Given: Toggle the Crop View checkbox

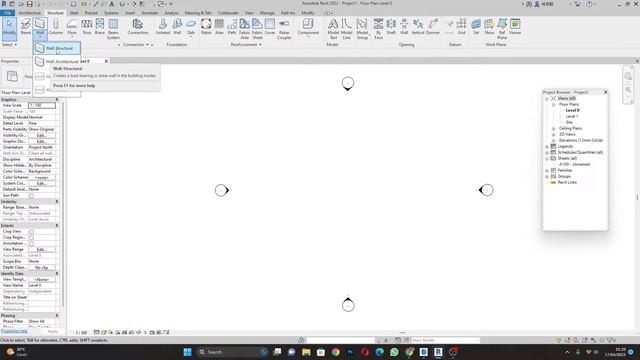Looking at the screenshot, I should pyautogui.click(x=31, y=231).
